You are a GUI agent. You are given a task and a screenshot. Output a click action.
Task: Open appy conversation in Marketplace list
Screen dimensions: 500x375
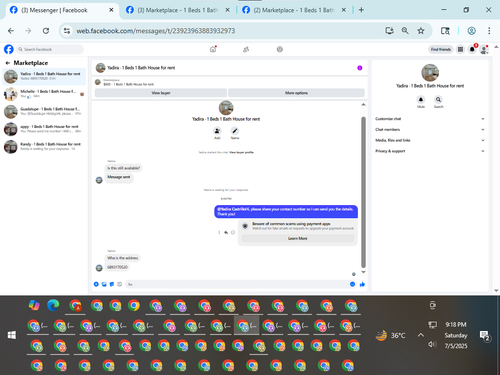coord(44,129)
